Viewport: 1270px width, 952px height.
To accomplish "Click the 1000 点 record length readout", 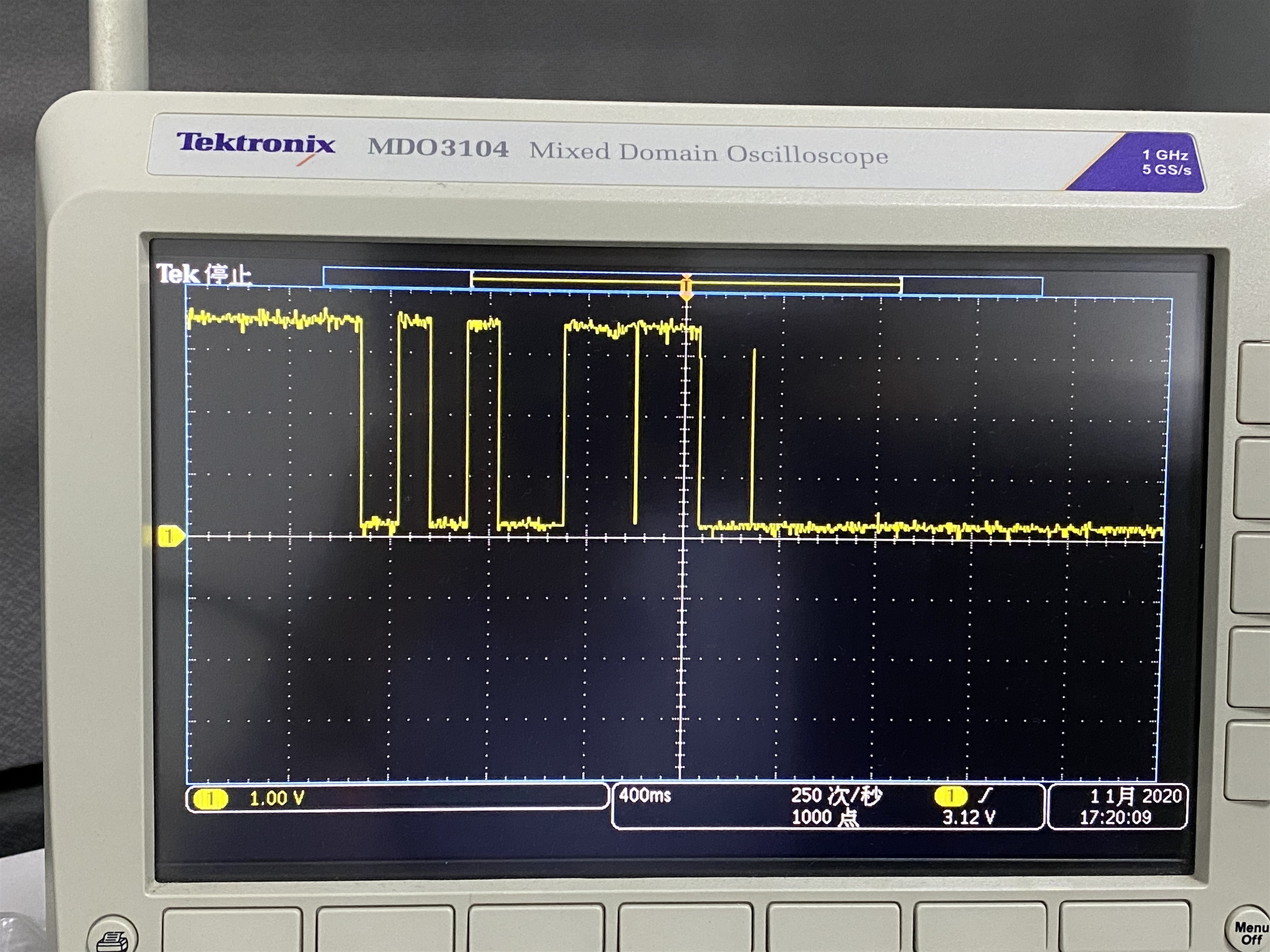I will tap(825, 817).
